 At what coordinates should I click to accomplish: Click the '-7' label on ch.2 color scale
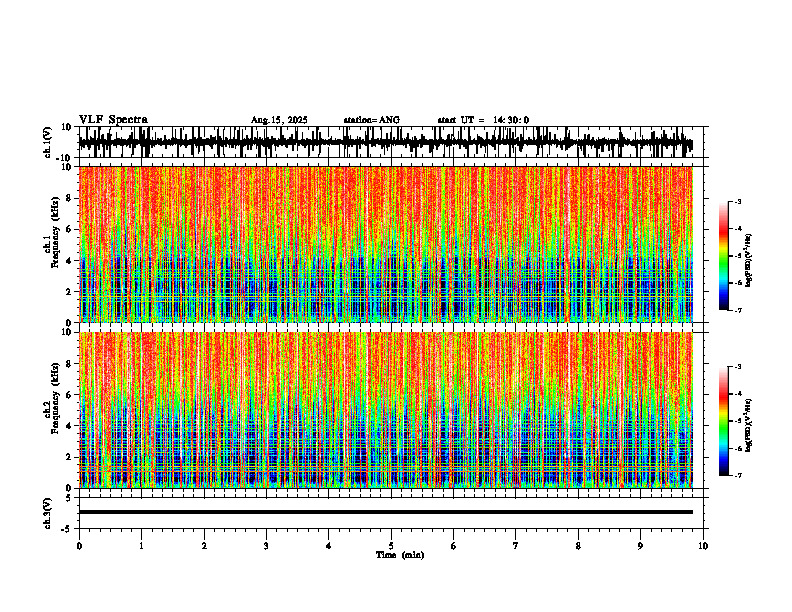(738, 476)
